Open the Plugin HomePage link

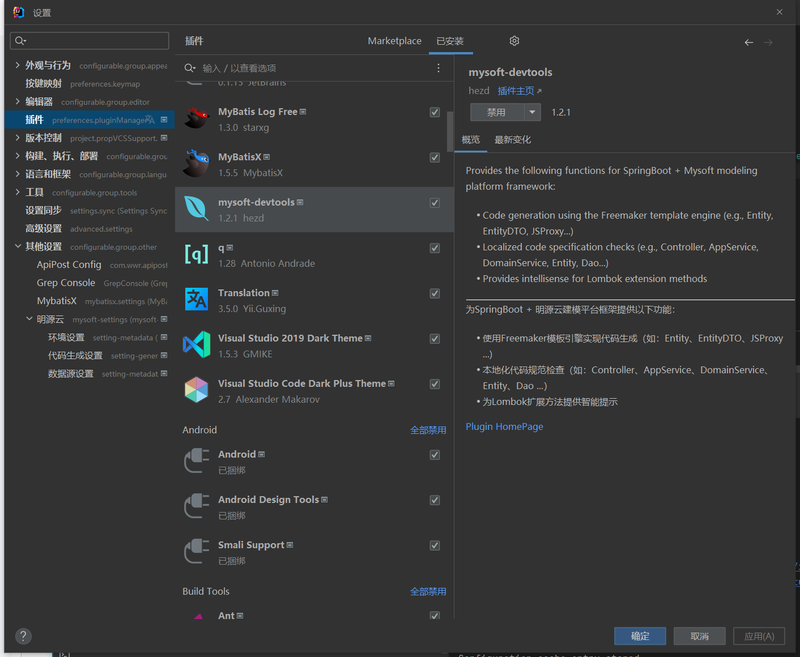coord(504,426)
